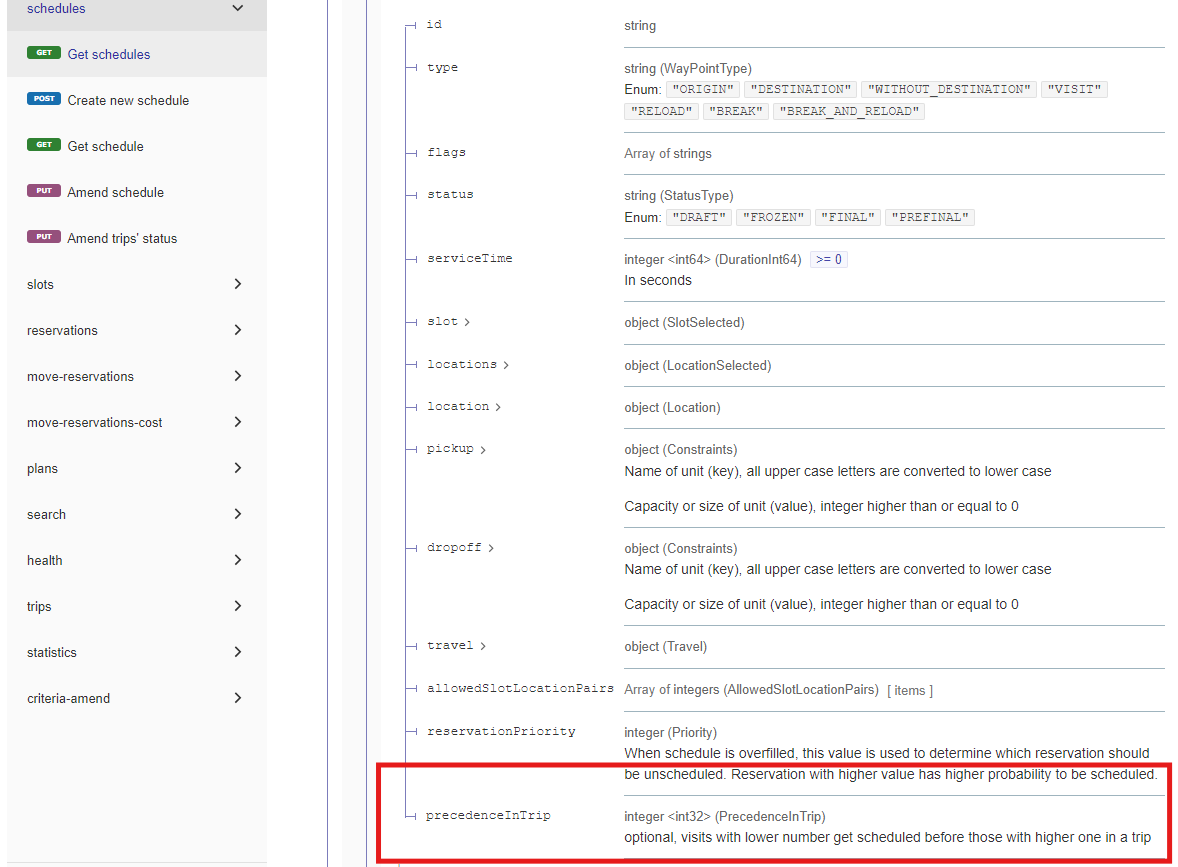Select the Amend schedule menu item
This screenshot has height=867, width=1178.
[115, 192]
